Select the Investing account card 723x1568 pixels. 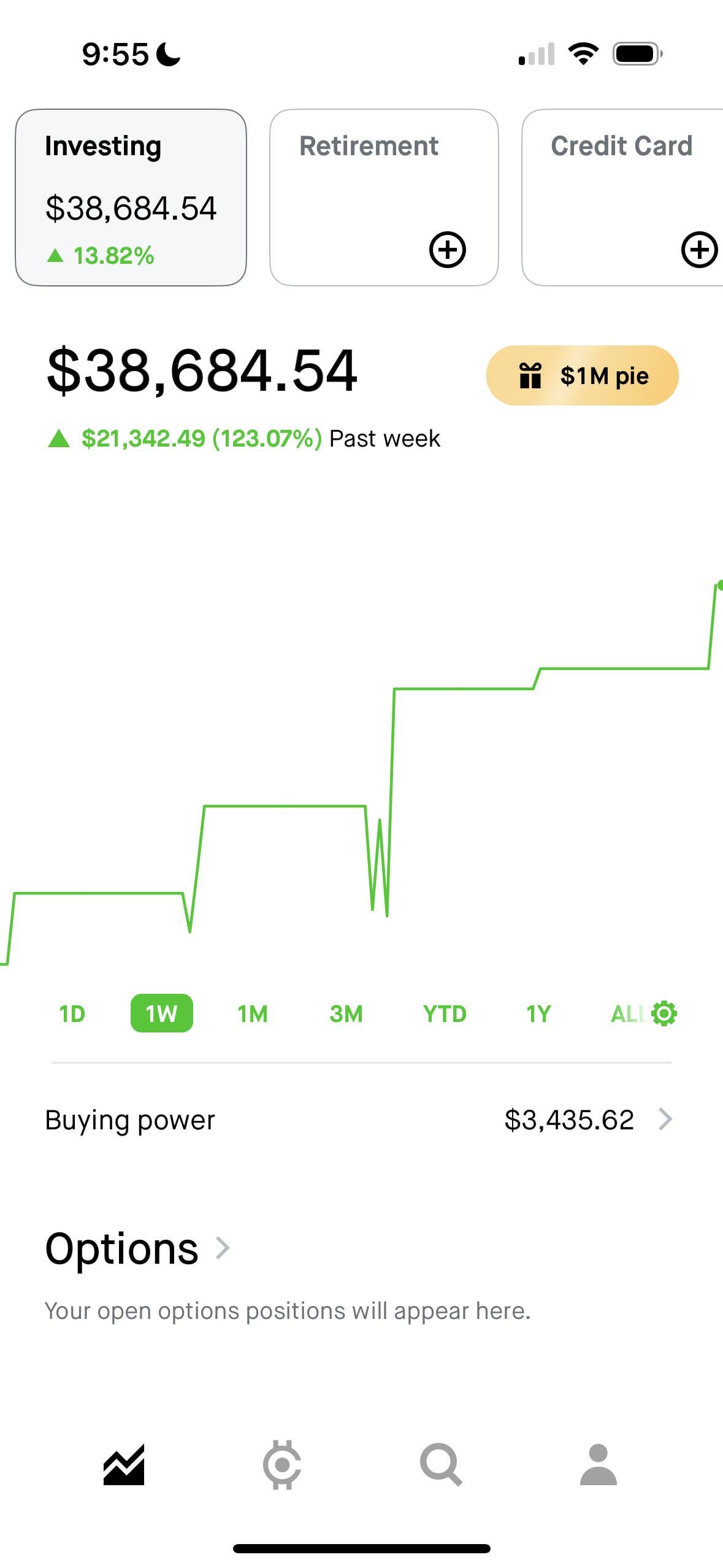(x=131, y=198)
